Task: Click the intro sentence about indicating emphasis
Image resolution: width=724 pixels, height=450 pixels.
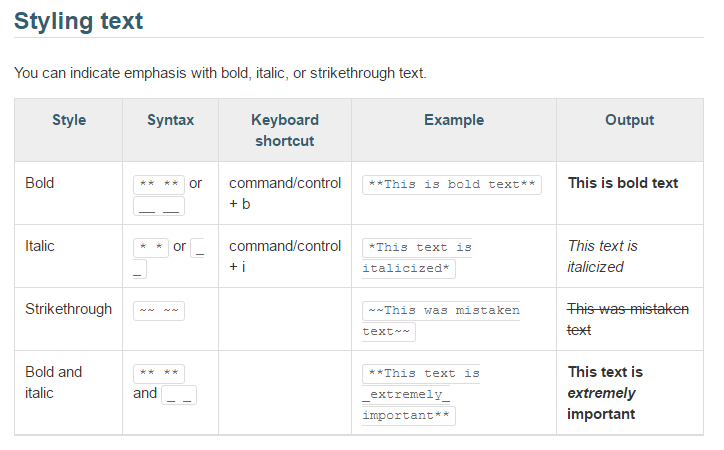Action: tap(220, 73)
